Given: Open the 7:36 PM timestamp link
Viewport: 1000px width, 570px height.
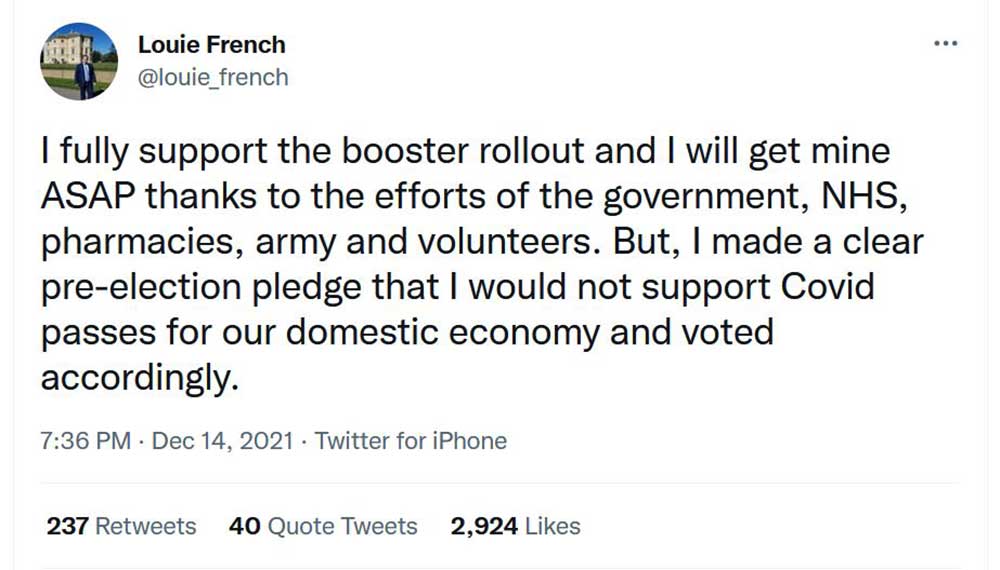Looking at the screenshot, I should tap(86, 441).
